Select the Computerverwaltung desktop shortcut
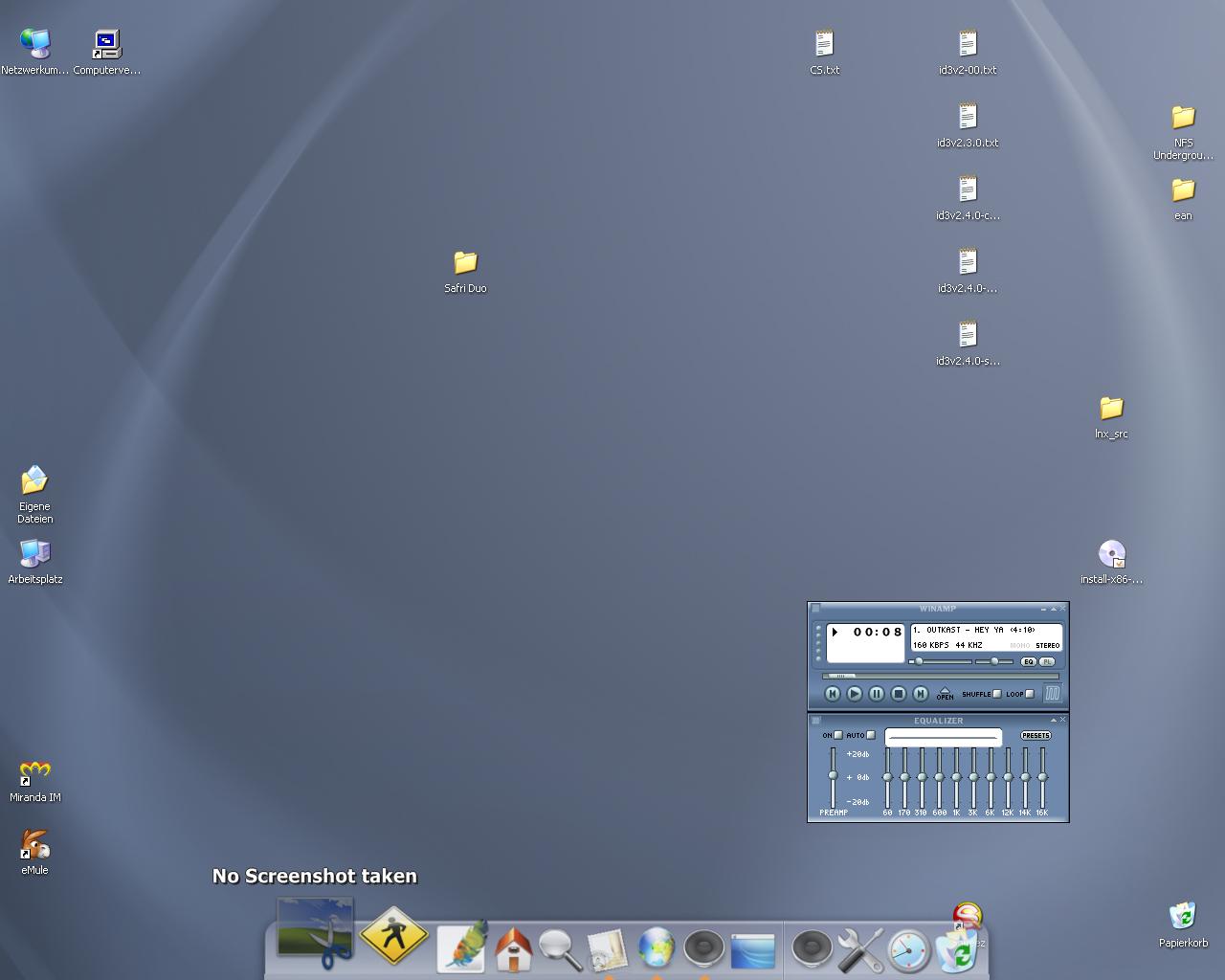Image resolution: width=1225 pixels, height=980 pixels. click(107, 52)
